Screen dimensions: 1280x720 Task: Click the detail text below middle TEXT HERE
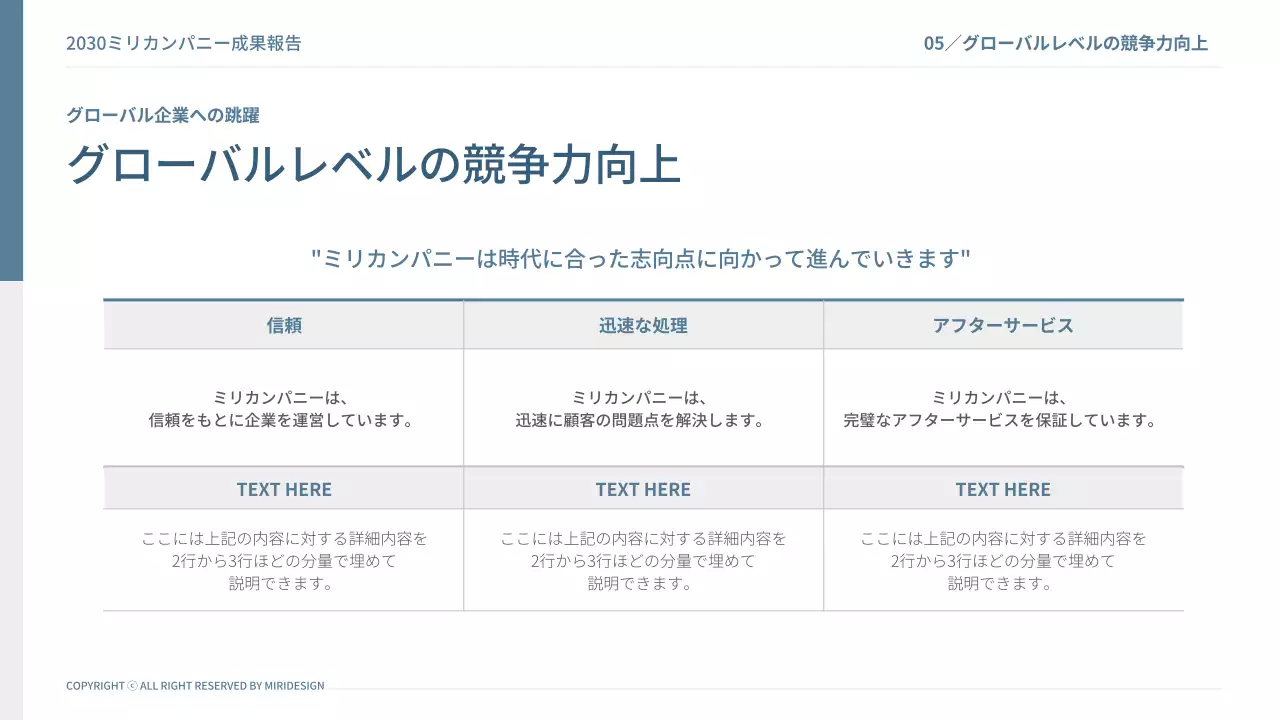[643, 561]
